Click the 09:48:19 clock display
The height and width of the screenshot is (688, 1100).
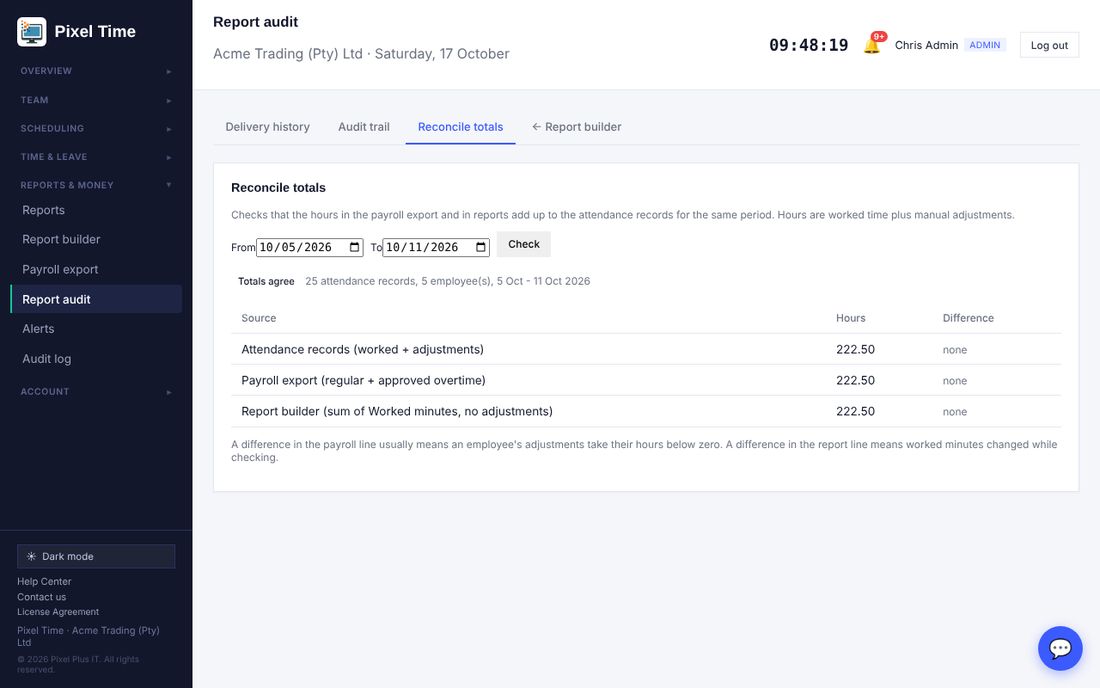pos(808,45)
